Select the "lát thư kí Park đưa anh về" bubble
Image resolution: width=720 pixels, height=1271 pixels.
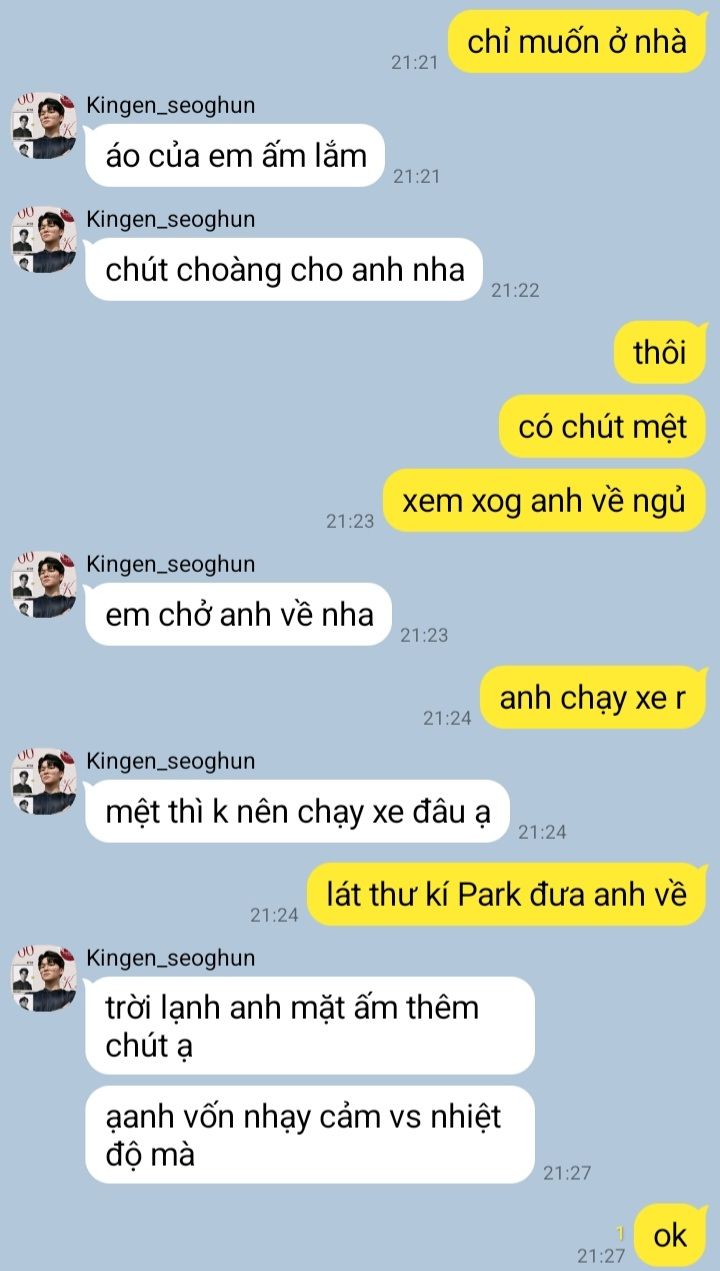tap(507, 894)
